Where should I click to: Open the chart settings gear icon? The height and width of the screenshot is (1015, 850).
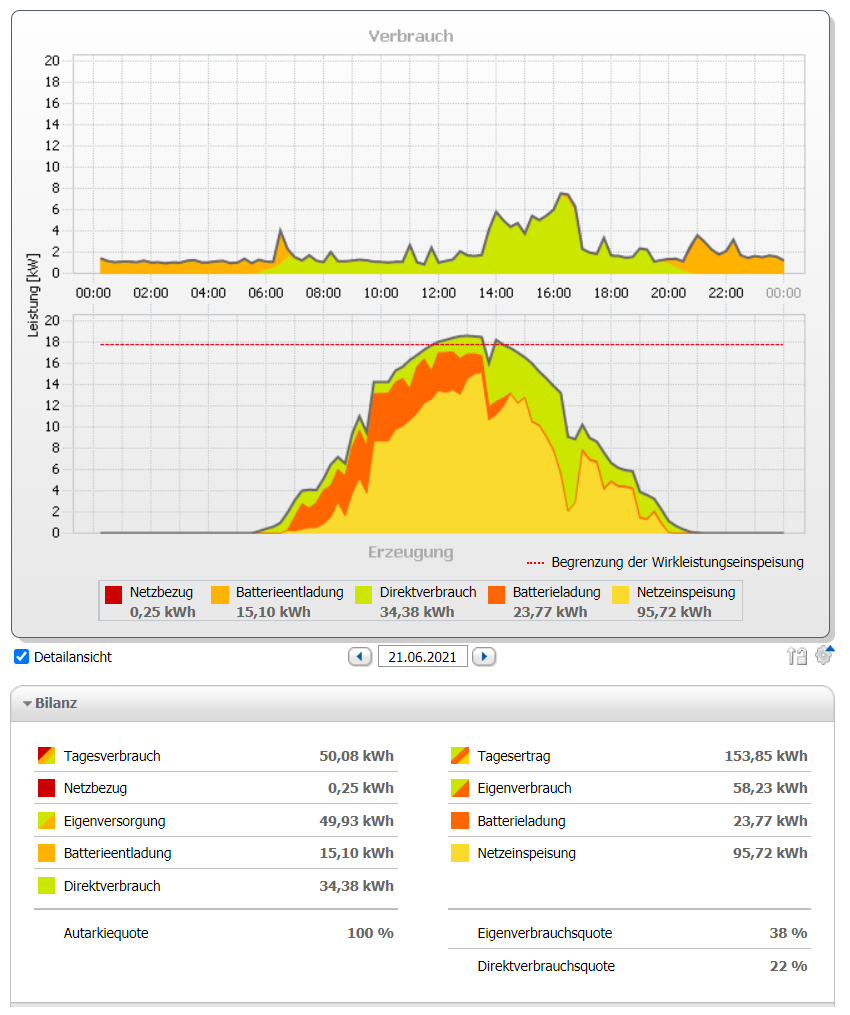click(824, 656)
